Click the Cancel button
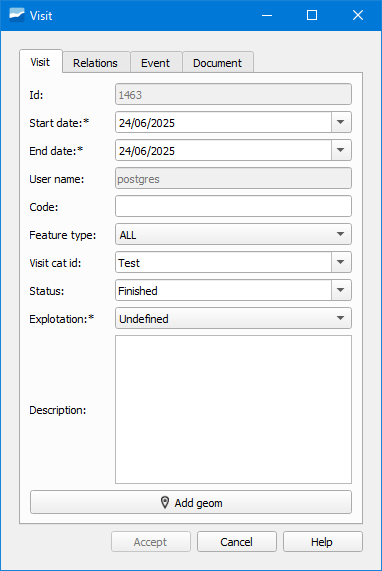The image size is (382, 571). pos(237,542)
